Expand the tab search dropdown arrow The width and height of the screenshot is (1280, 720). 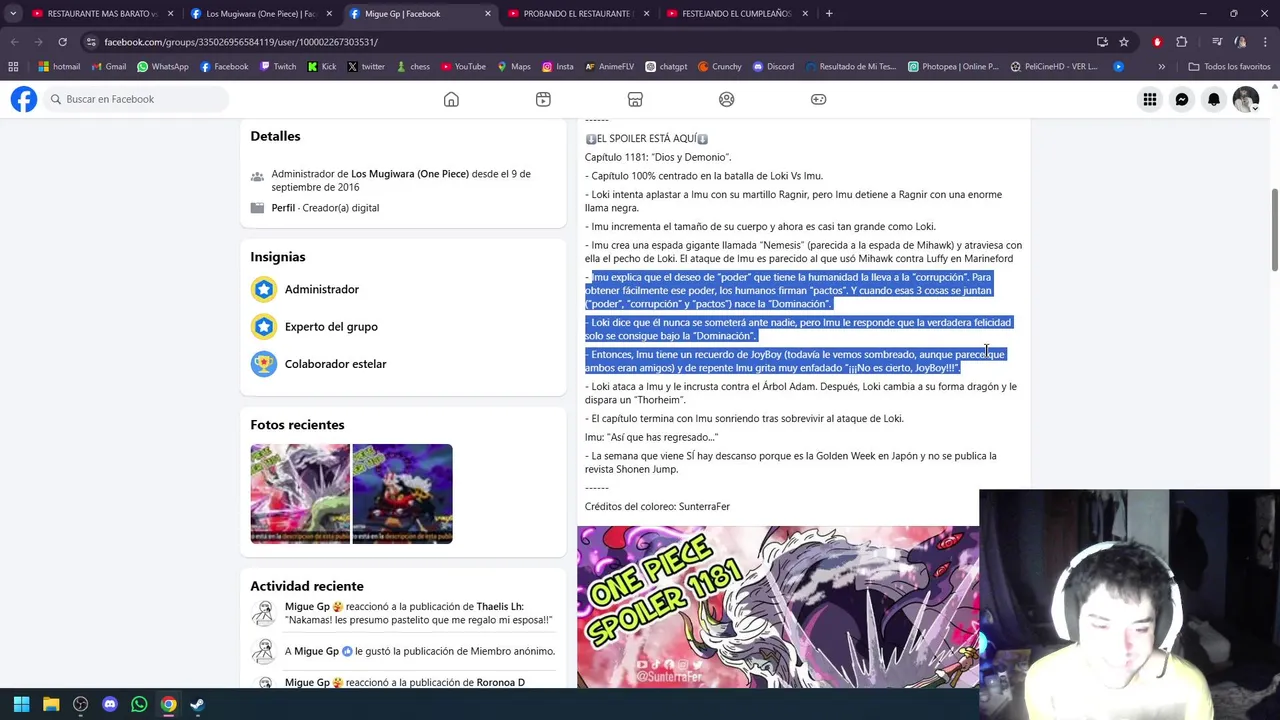click(x=13, y=13)
